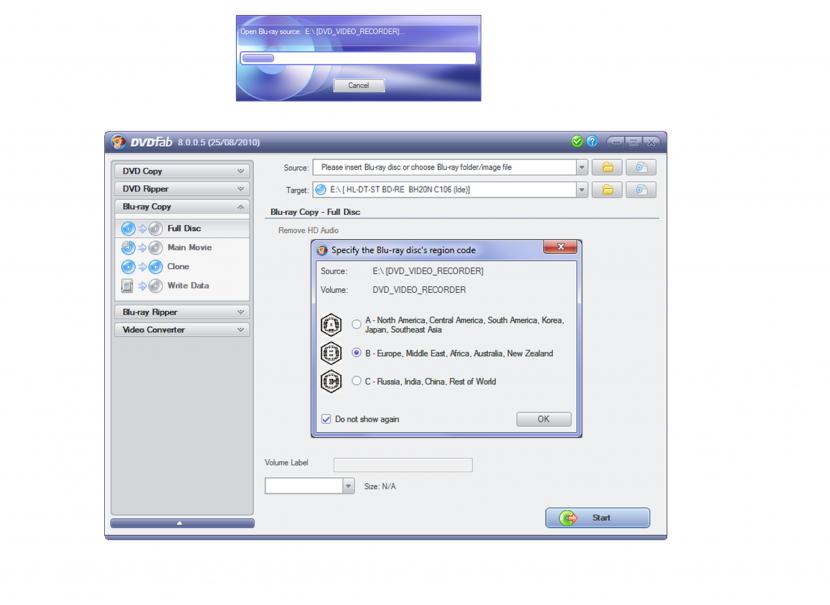Click the dialog Volume value DVD_VIDEO_RECORDER
Viewport: 830px width, 605px height.
[419, 290]
